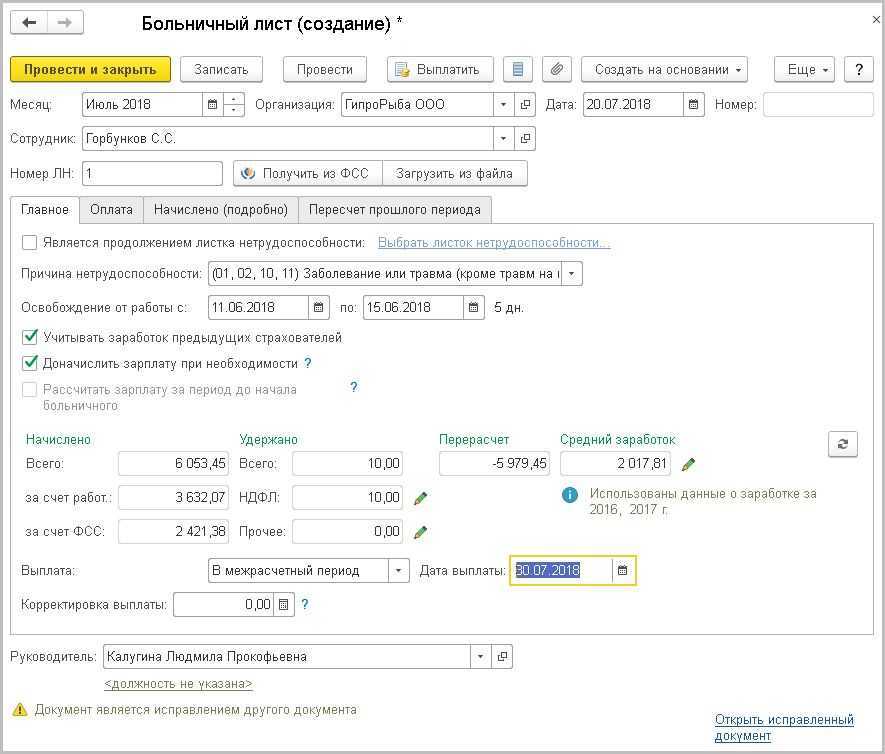Click the document list icon in toolbar

[x=517, y=70]
